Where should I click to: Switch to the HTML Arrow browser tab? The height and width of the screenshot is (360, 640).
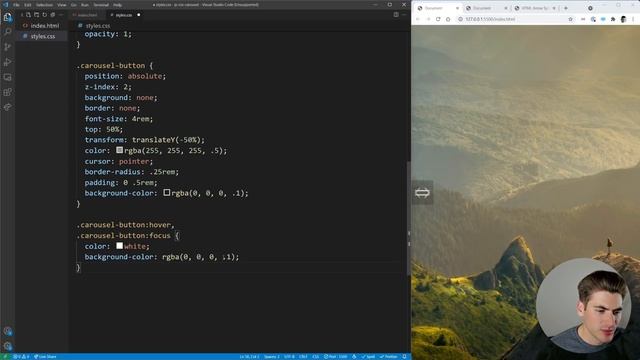535,8
